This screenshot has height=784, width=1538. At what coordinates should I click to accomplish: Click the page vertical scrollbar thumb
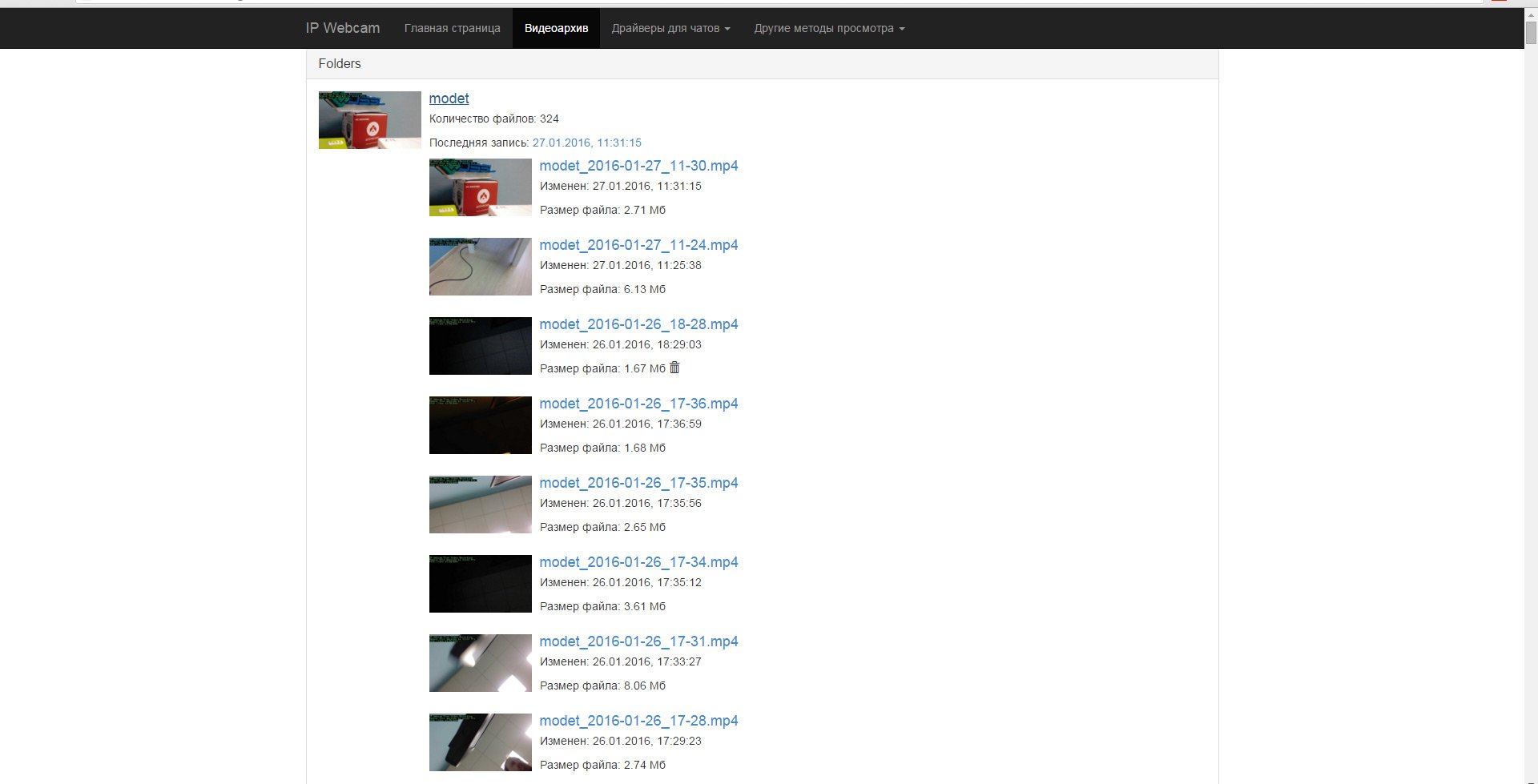click(x=1531, y=32)
